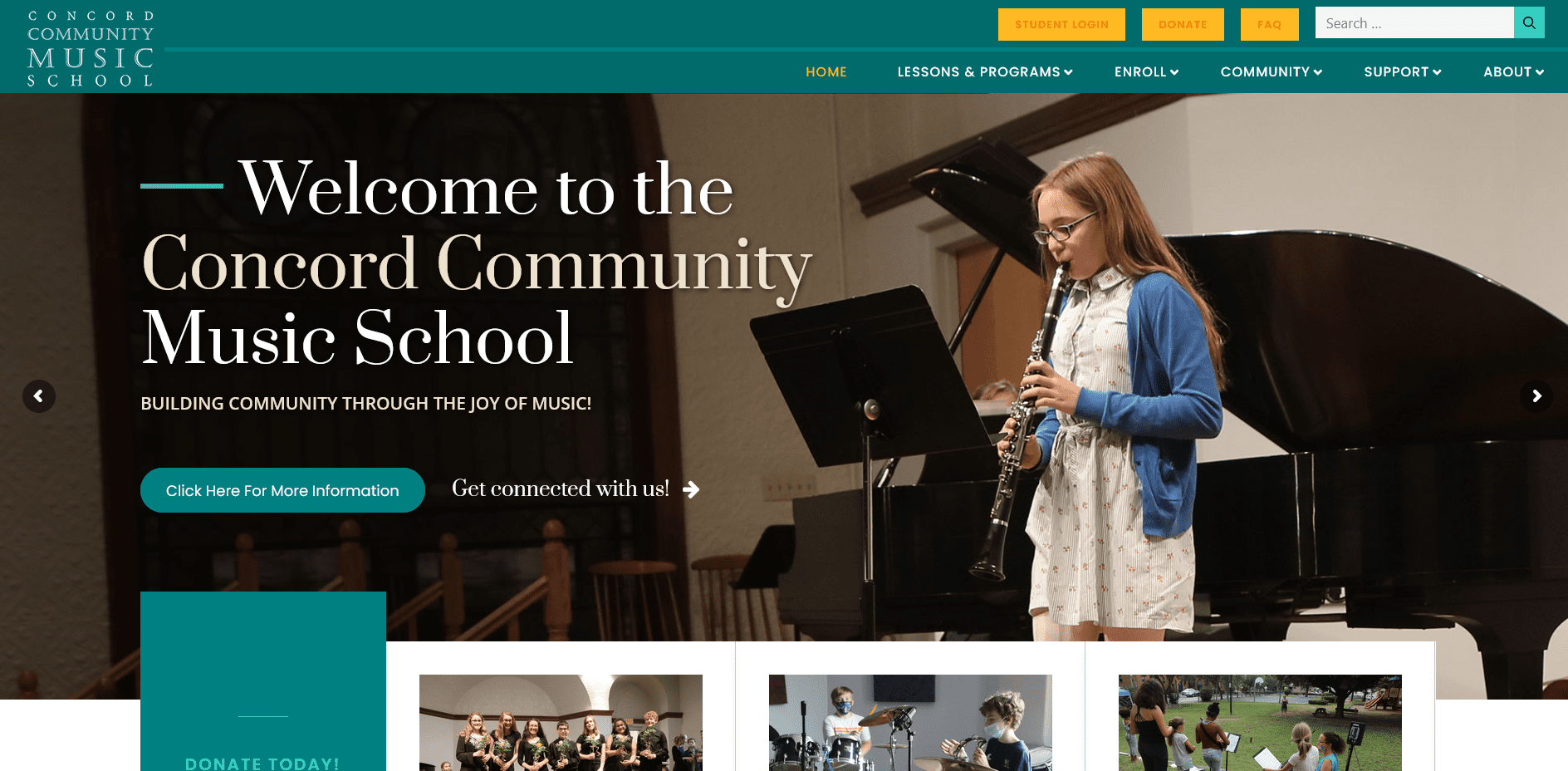Screen dimensions: 1568x771
Task: Click the search magnifier icon button
Action: pyautogui.click(x=1529, y=23)
